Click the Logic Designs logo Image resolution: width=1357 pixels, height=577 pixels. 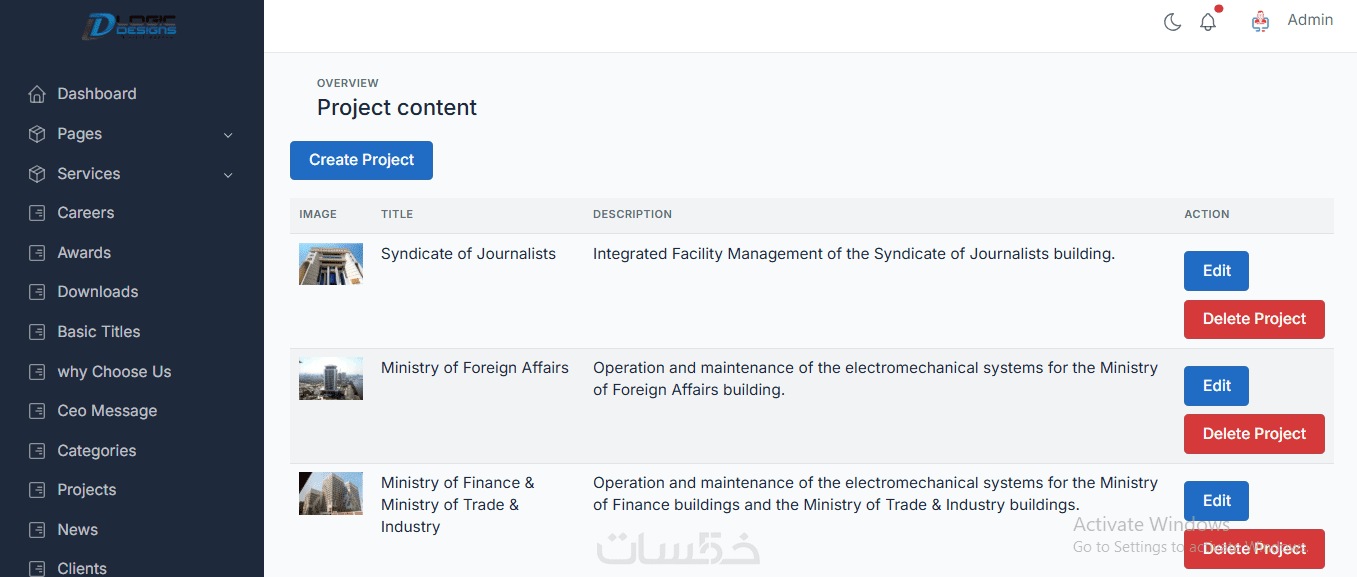(130, 26)
